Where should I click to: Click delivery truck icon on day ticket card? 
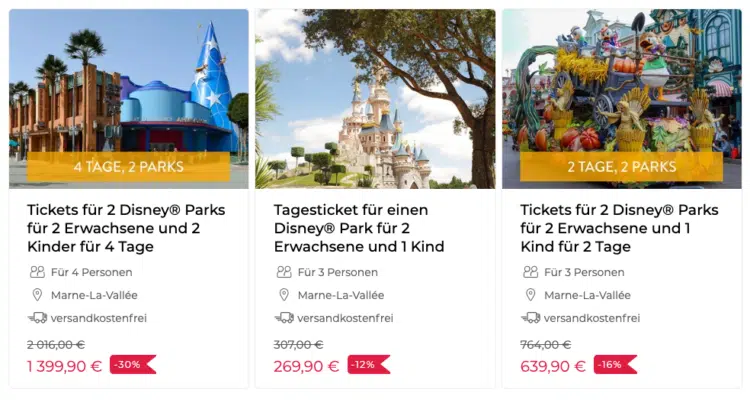(284, 318)
